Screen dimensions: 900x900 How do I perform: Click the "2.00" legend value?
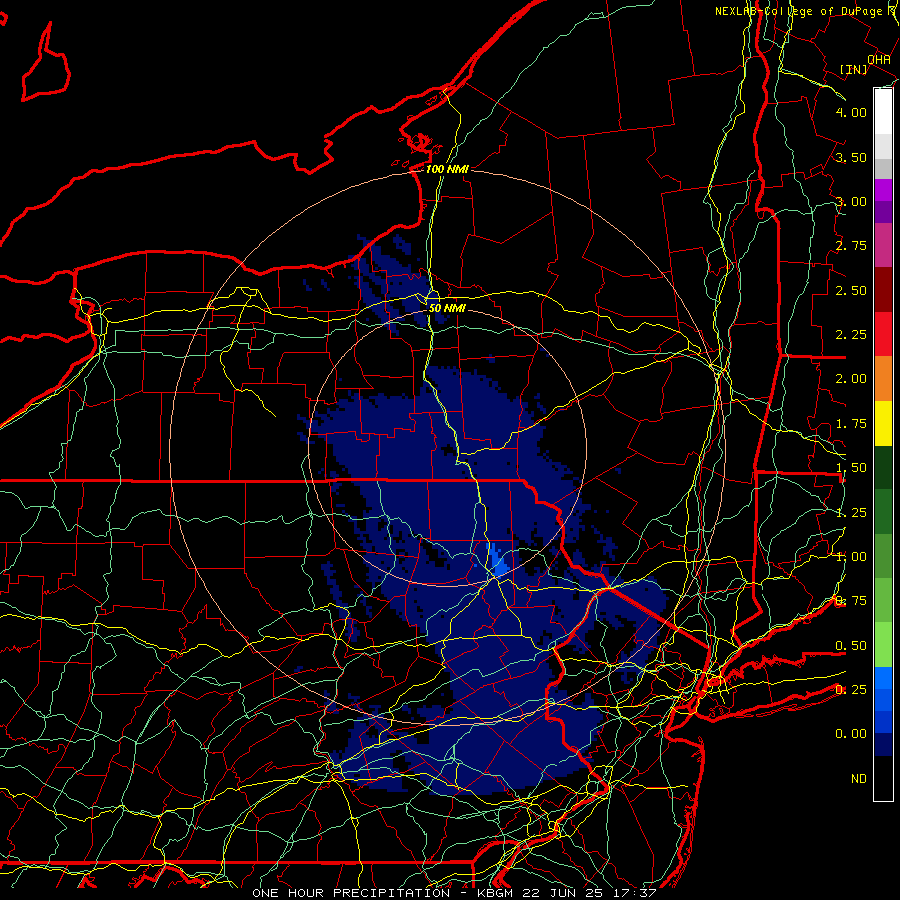(x=851, y=379)
